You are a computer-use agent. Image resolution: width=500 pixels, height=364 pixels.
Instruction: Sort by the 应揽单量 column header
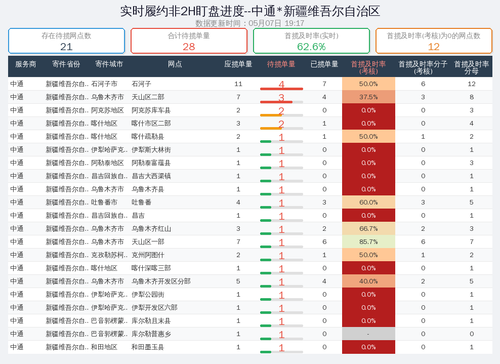click(x=238, y=64)
